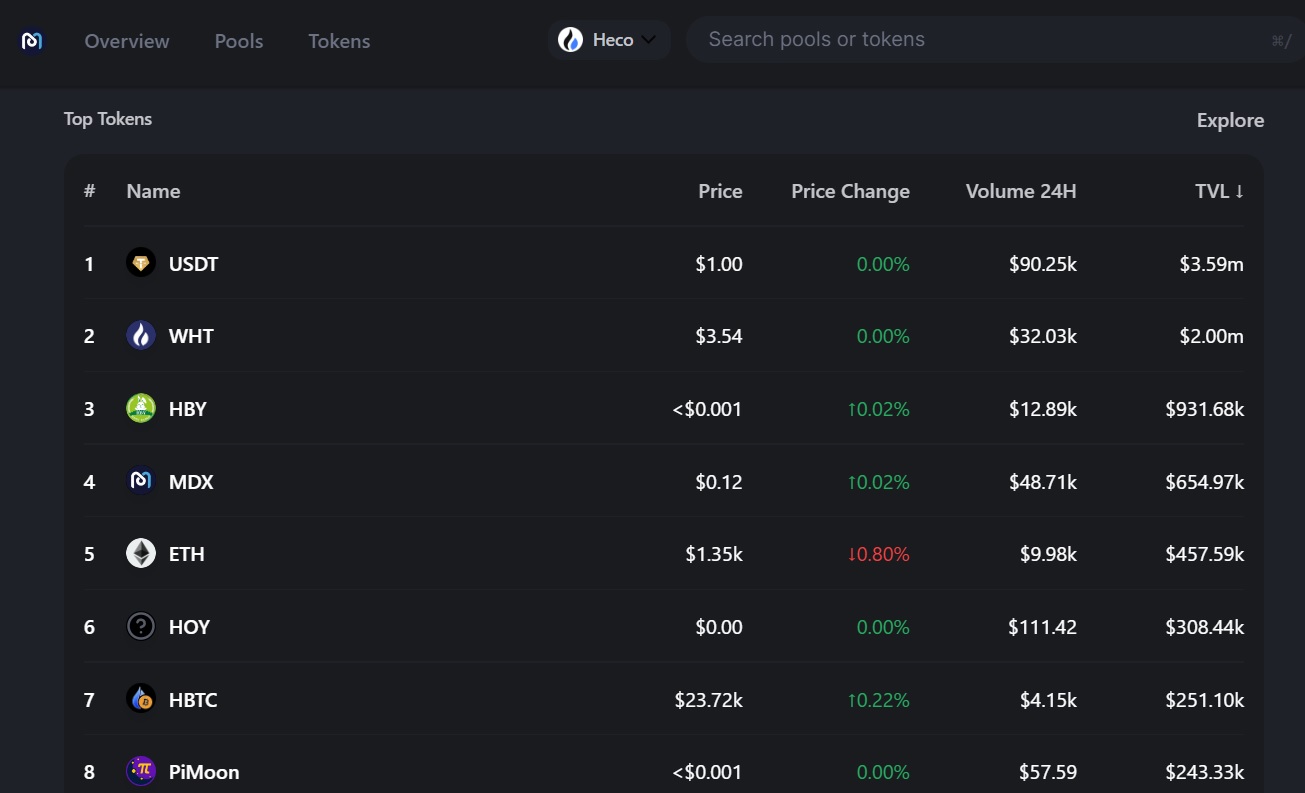1305x793 pixels.
Task: Open the Overview tab
Action: pyautogui.click(x=127, y=41)
